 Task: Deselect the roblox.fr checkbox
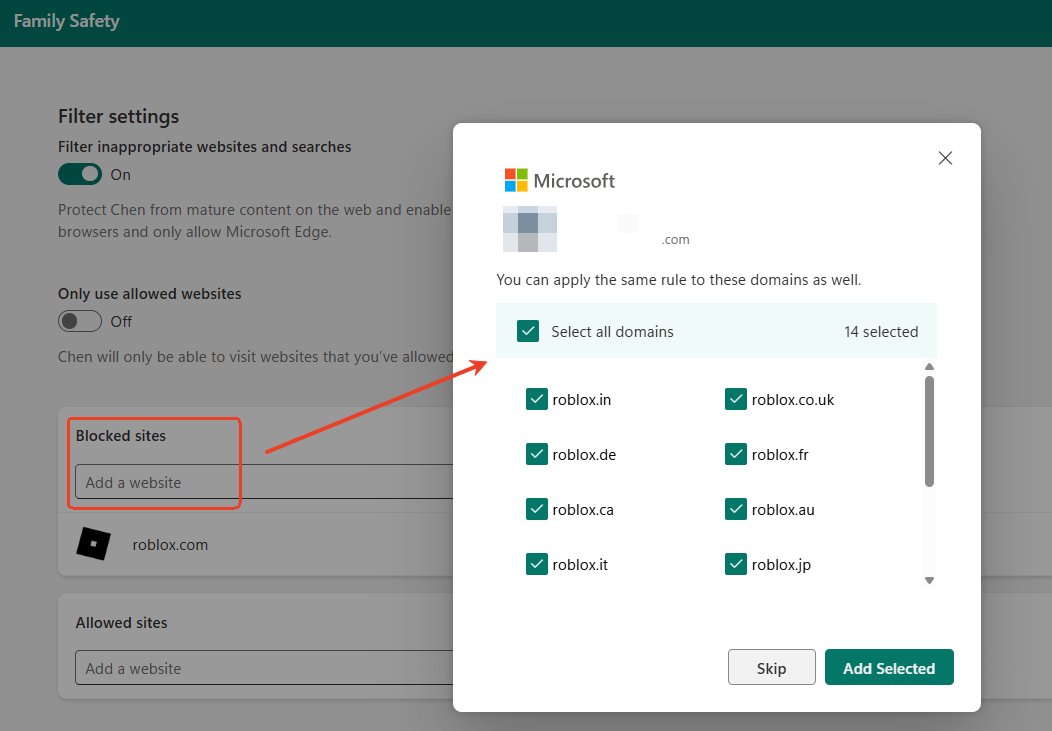click(x=736, y=454)
